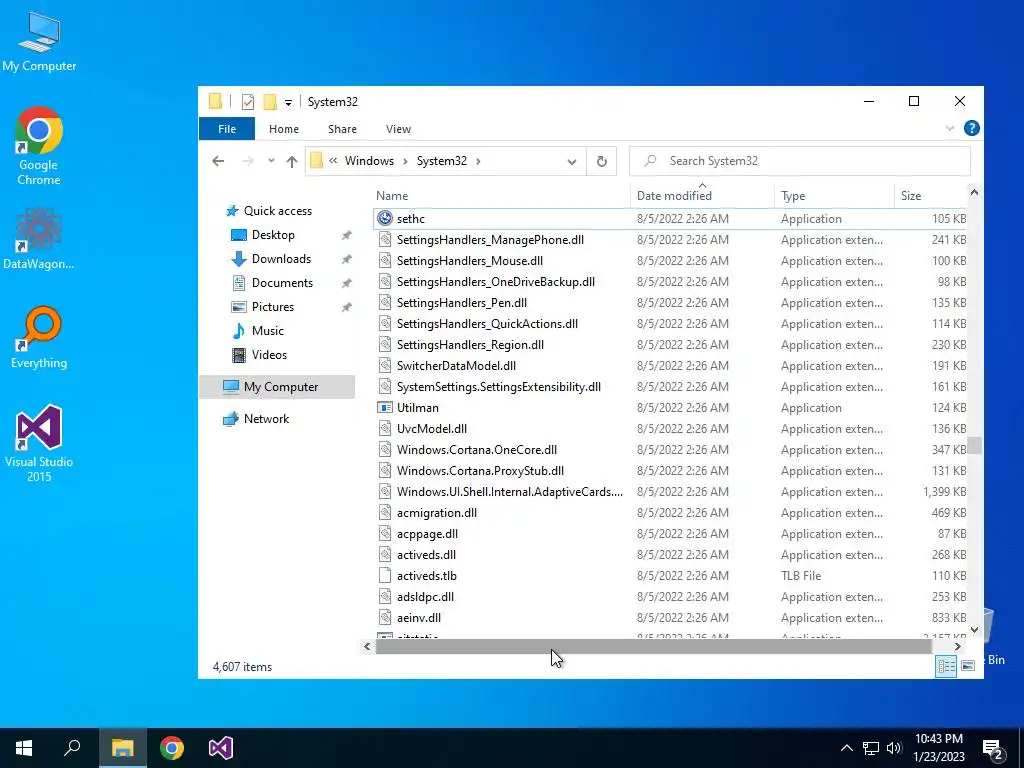Click the System32 segment in the address bar
The height and width of the screenshot is (768, 1024).
pos(441,161)
